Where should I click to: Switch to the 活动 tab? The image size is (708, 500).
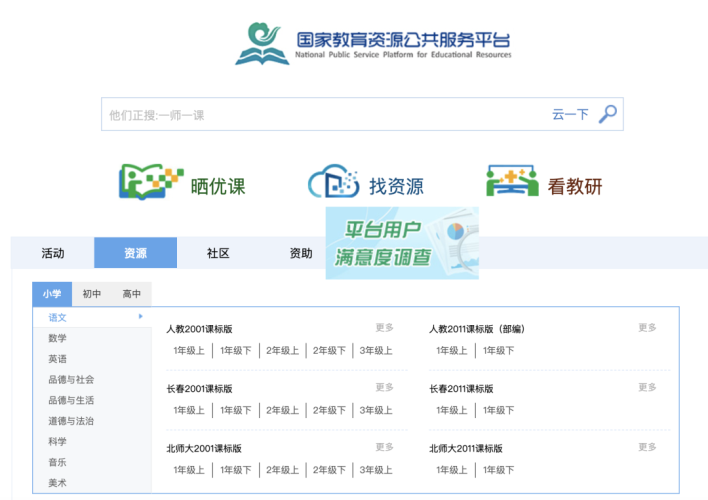click(53, 254)
